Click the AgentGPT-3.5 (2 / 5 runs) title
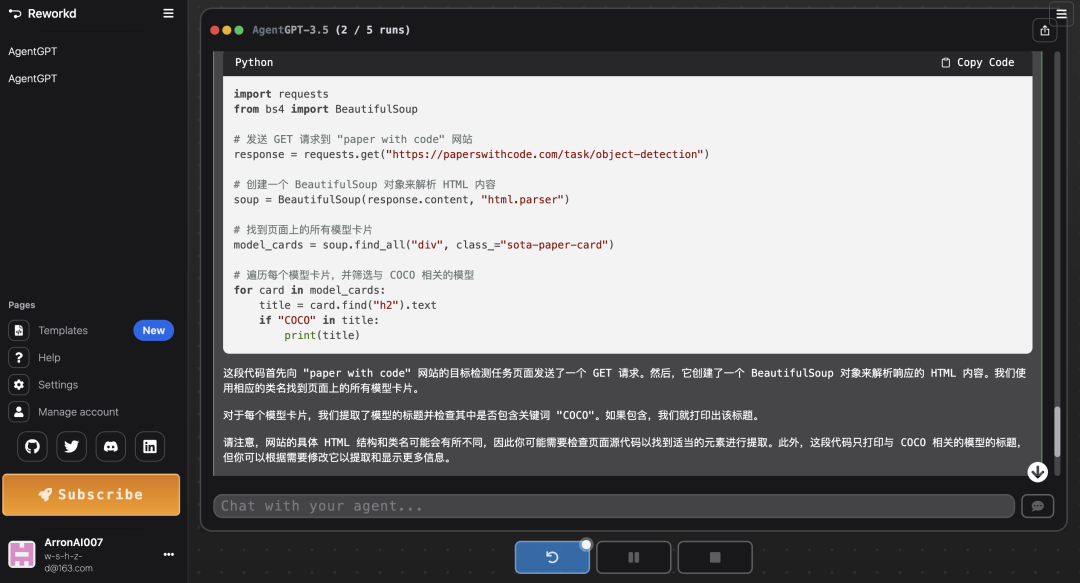The image size is (1080, 583). click(331, 30)
